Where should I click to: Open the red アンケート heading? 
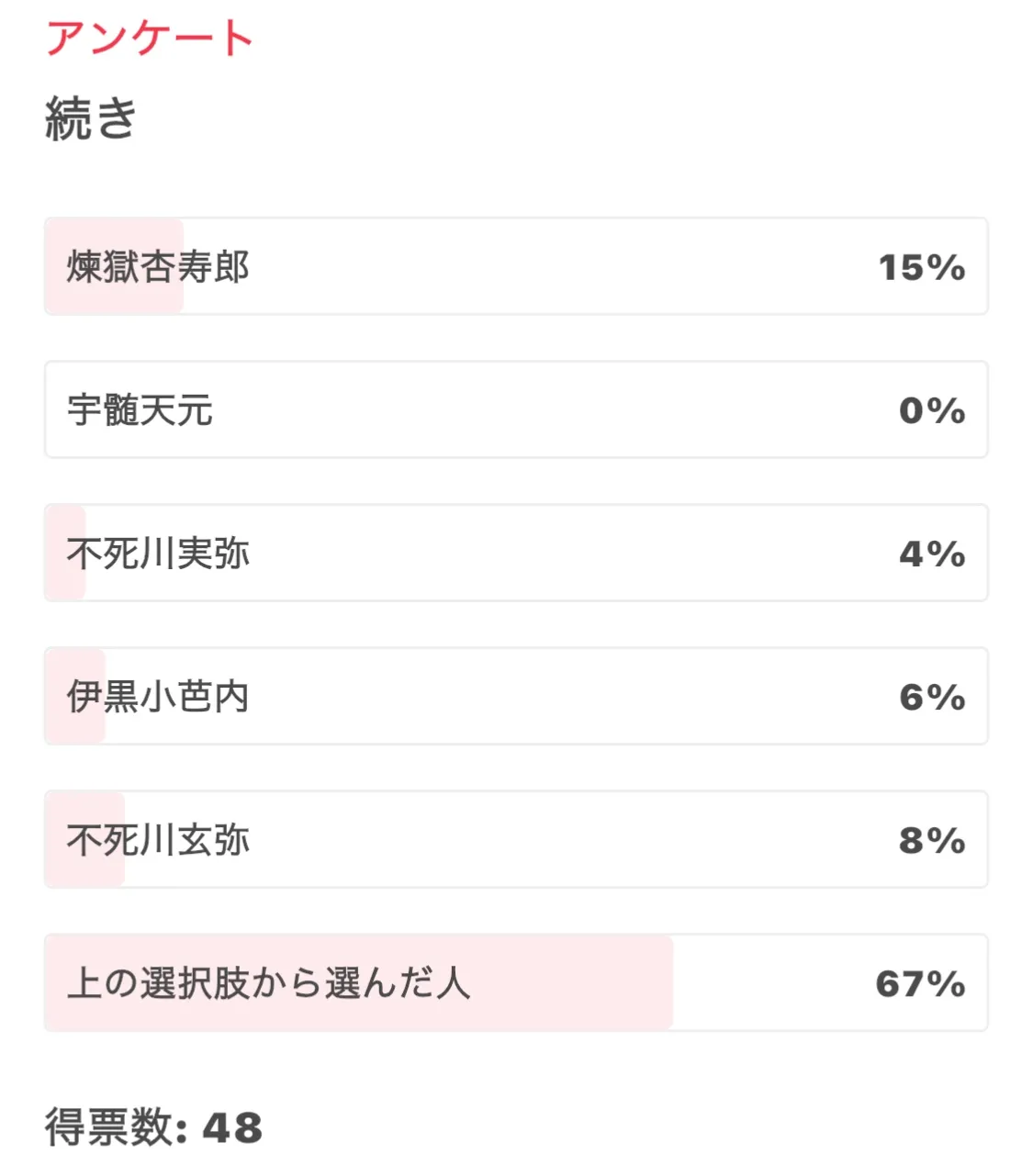point(149,39)
